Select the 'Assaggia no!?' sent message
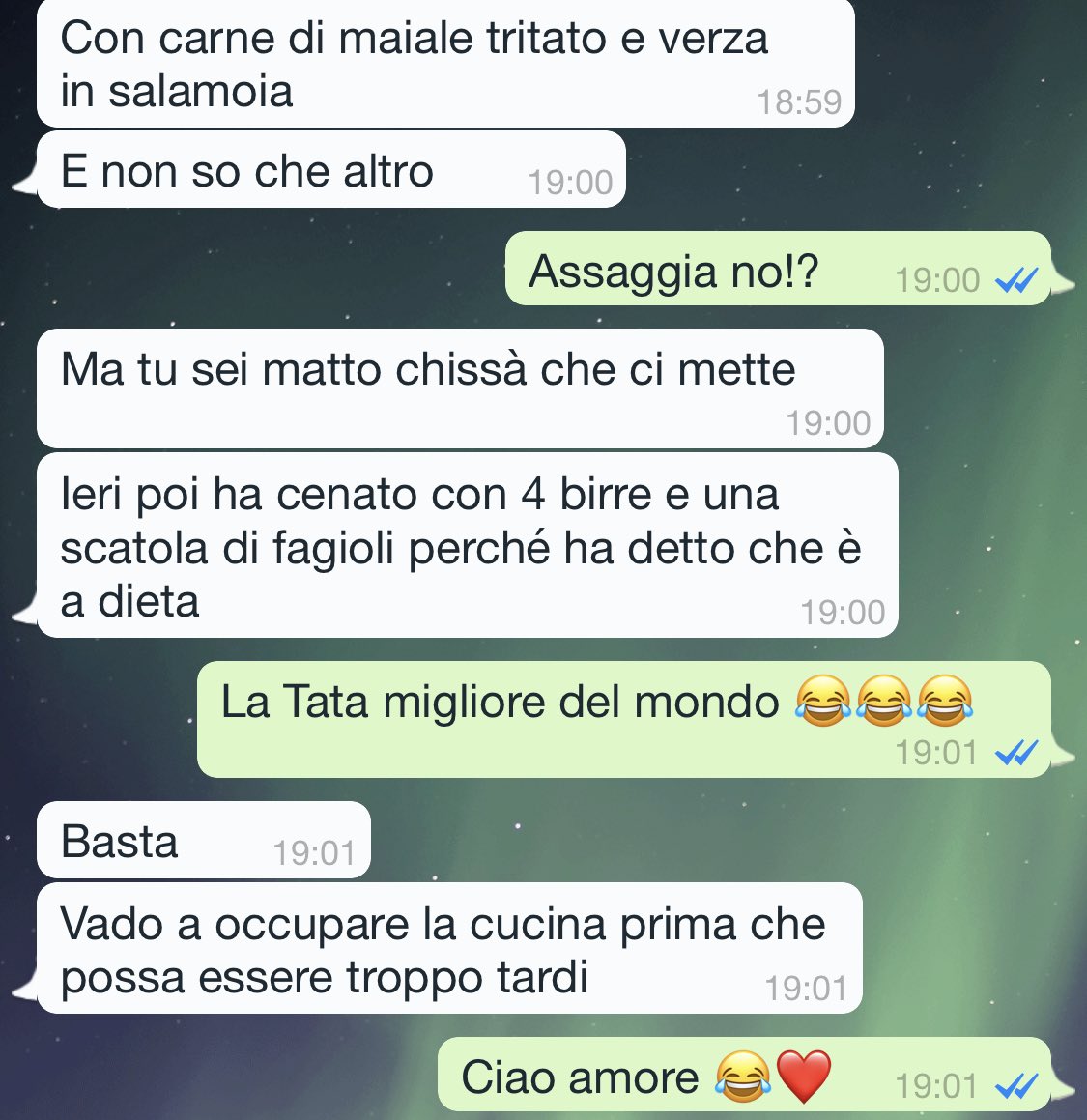This screenshot has height=1120, width=1087. pyautogui.click(x=778, y=268)
